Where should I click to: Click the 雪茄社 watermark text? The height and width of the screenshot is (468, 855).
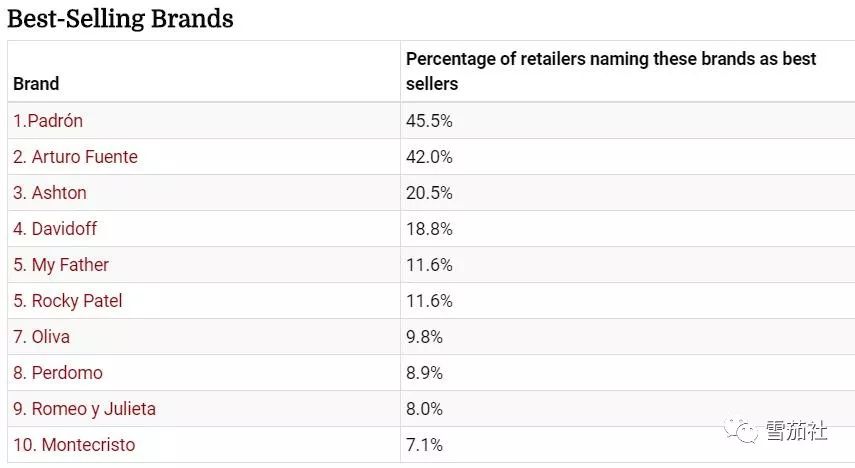click(797, 432)
